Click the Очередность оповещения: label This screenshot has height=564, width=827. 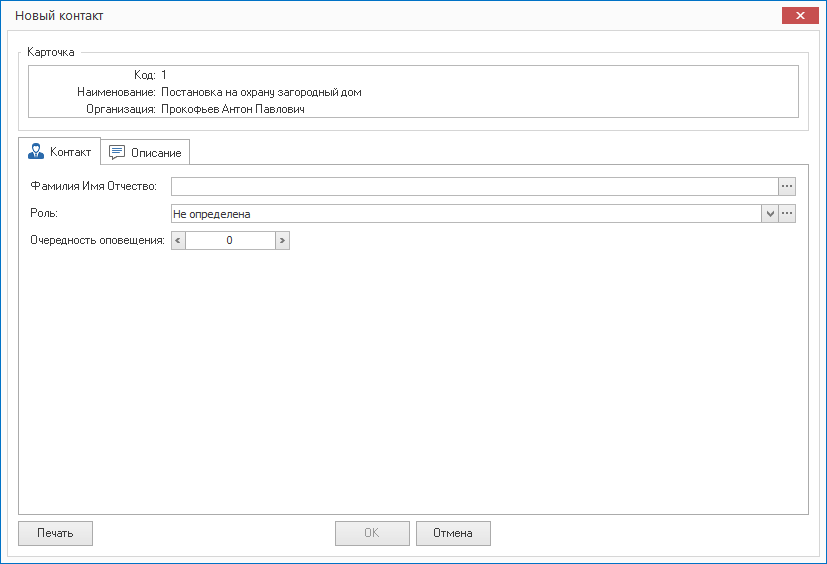pos(98,240)
